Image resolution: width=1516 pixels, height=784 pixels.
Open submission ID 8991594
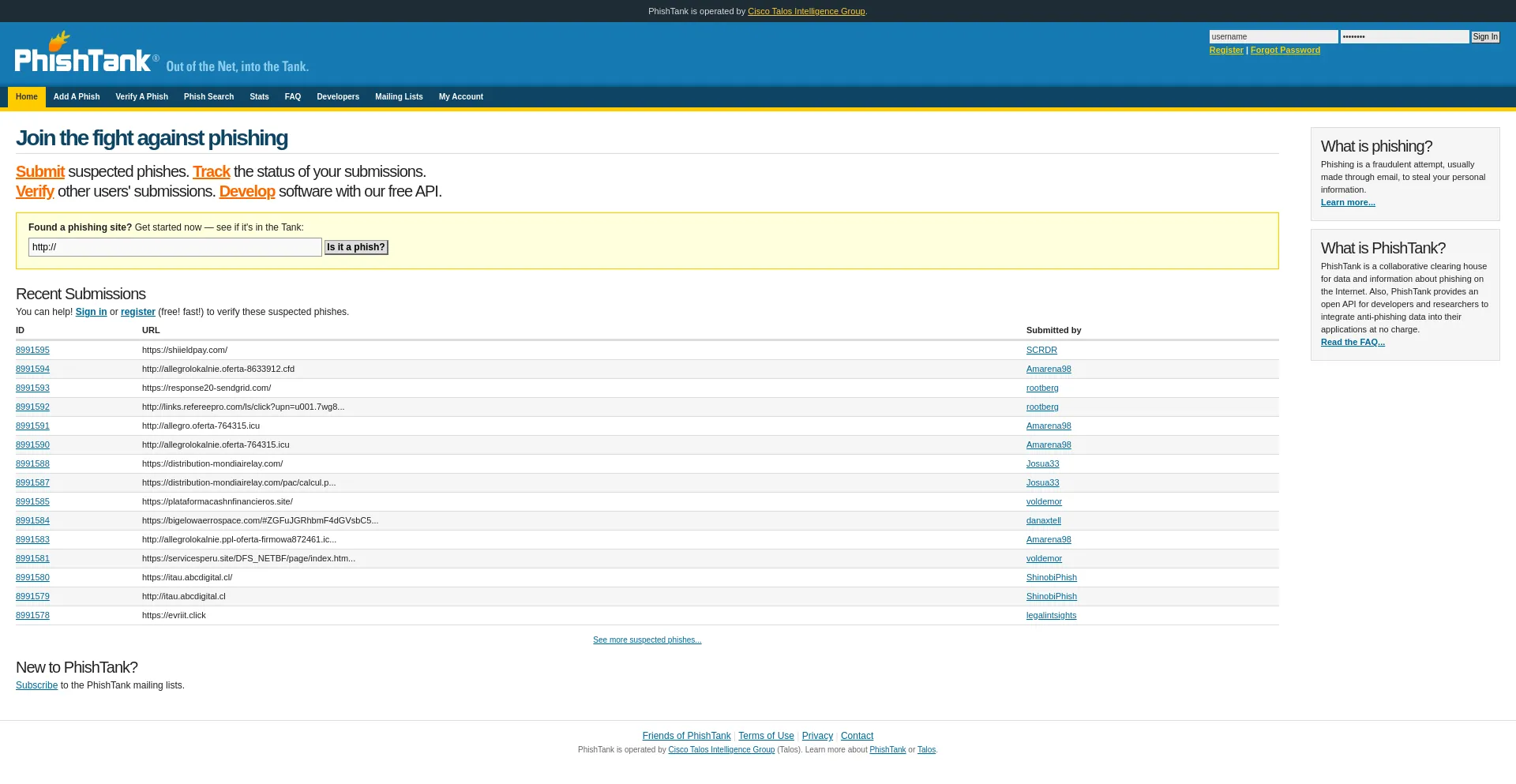click(32, 369)
